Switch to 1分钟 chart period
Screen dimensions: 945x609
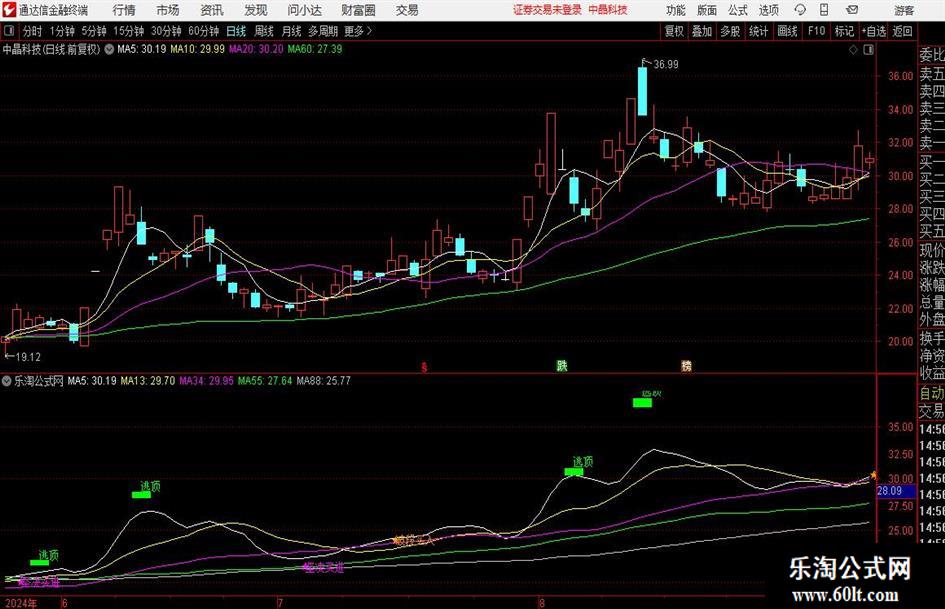[x=62, y=31]
